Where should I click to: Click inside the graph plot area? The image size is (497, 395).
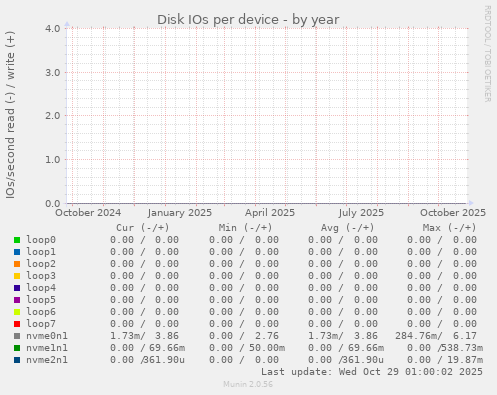pyautogui.click(x=267, y=116)
